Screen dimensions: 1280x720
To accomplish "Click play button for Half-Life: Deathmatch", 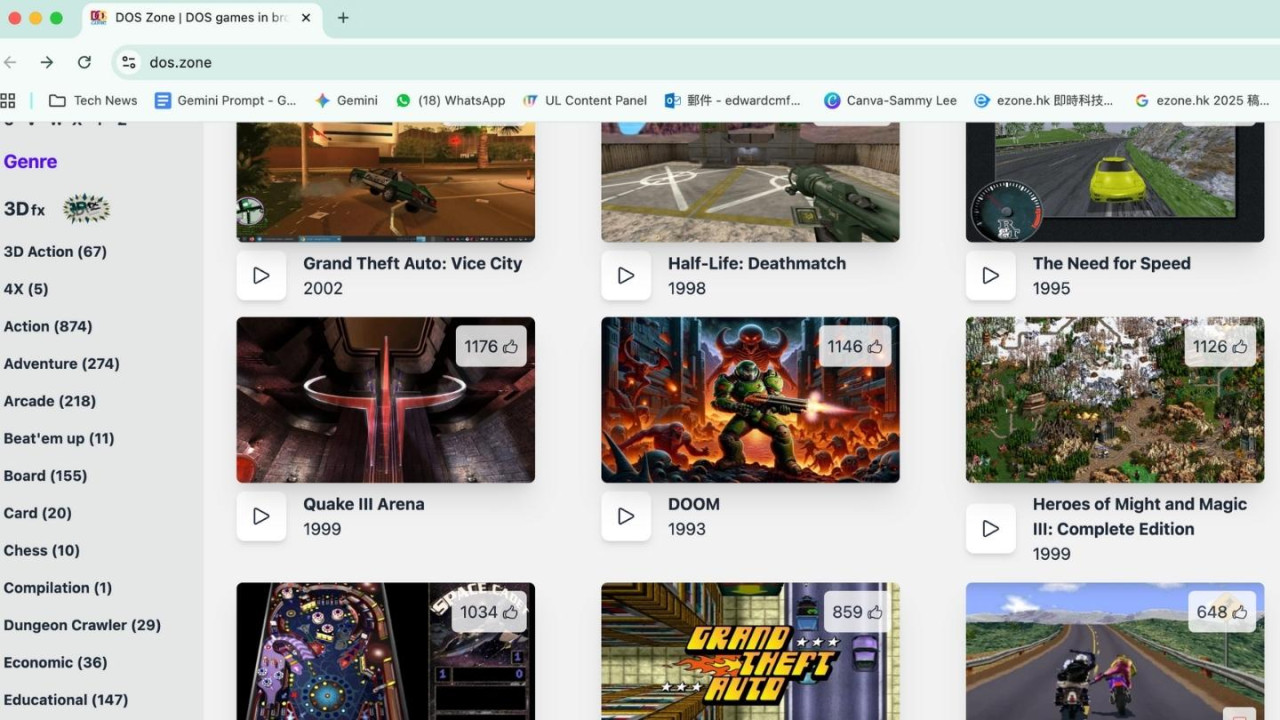I will pyautogui.click(x=626, y=276).
